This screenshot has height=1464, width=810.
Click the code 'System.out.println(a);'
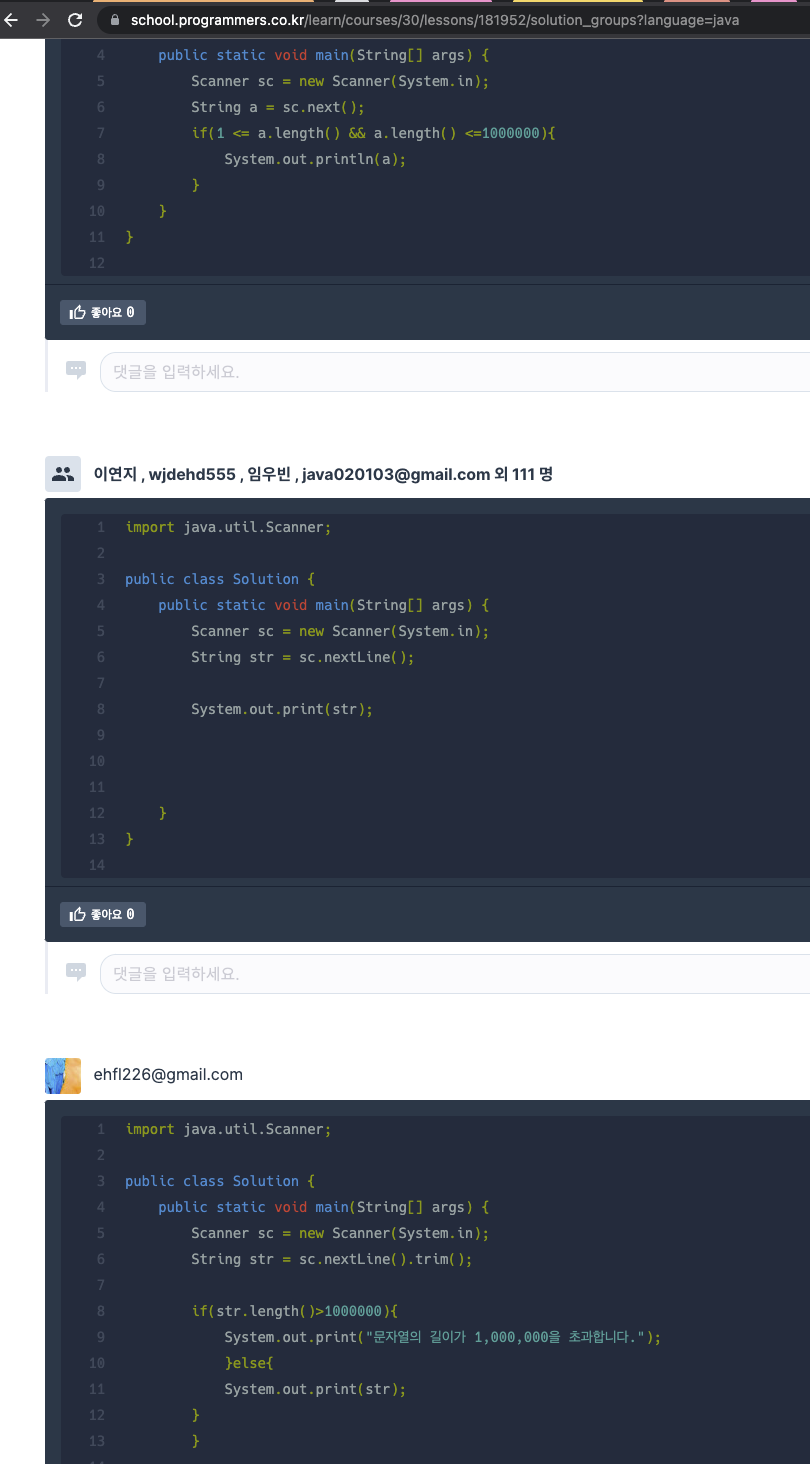pyautogui.click(x=315, y=159)
